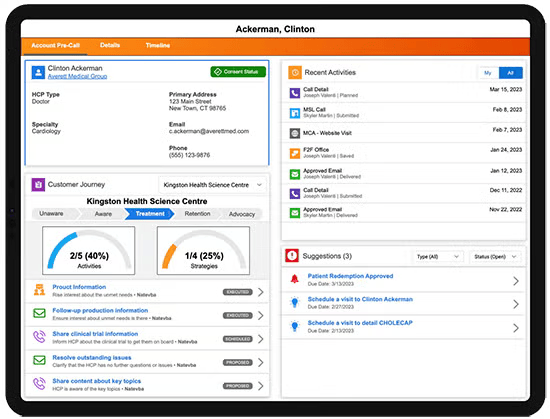
Task: Open the MCA - Website Visit entry
Action: click(x=404, y=133)
